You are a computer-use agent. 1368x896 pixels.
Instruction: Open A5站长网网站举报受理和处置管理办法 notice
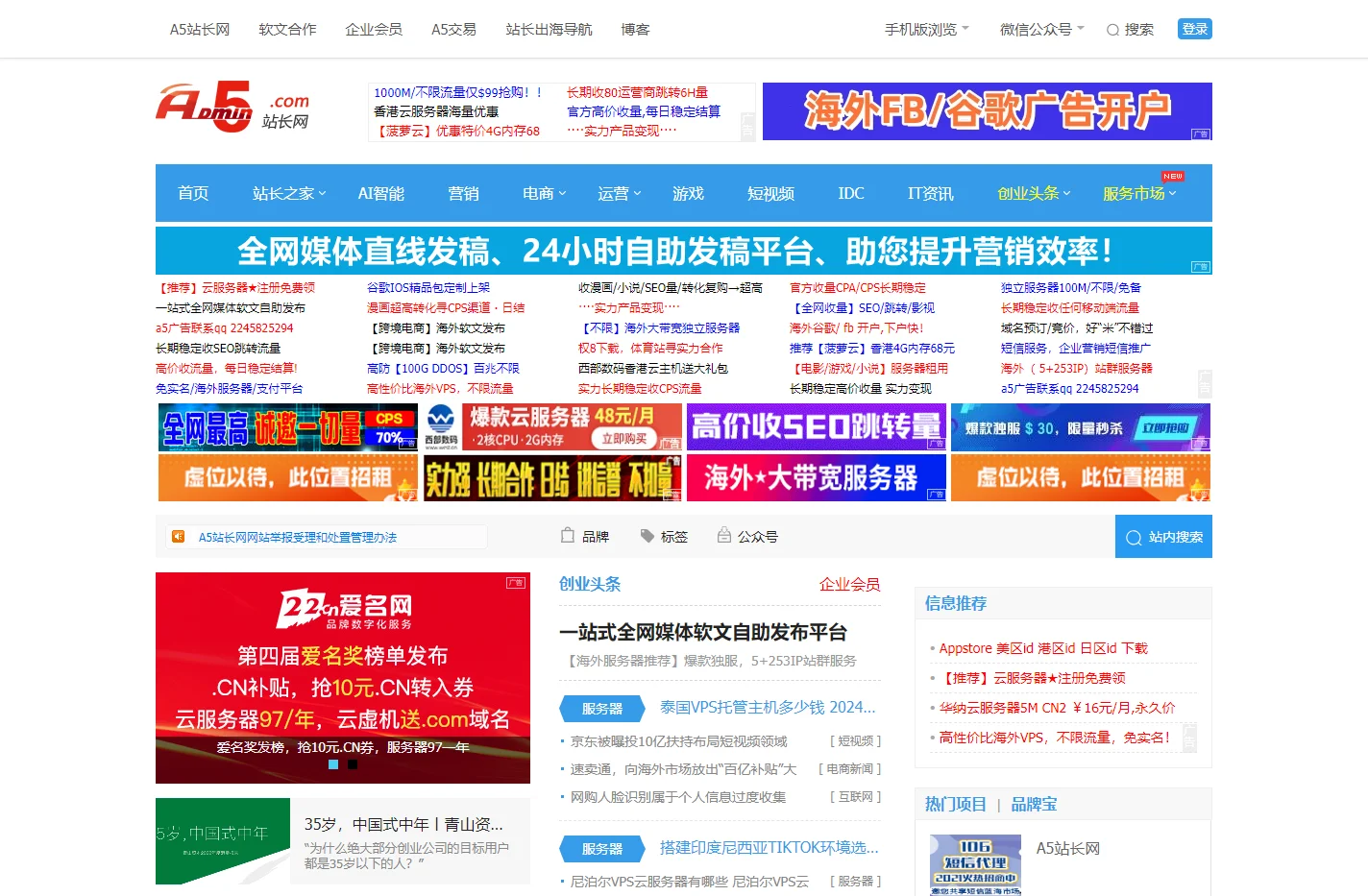pyautogui.click(x=298, y=537)
